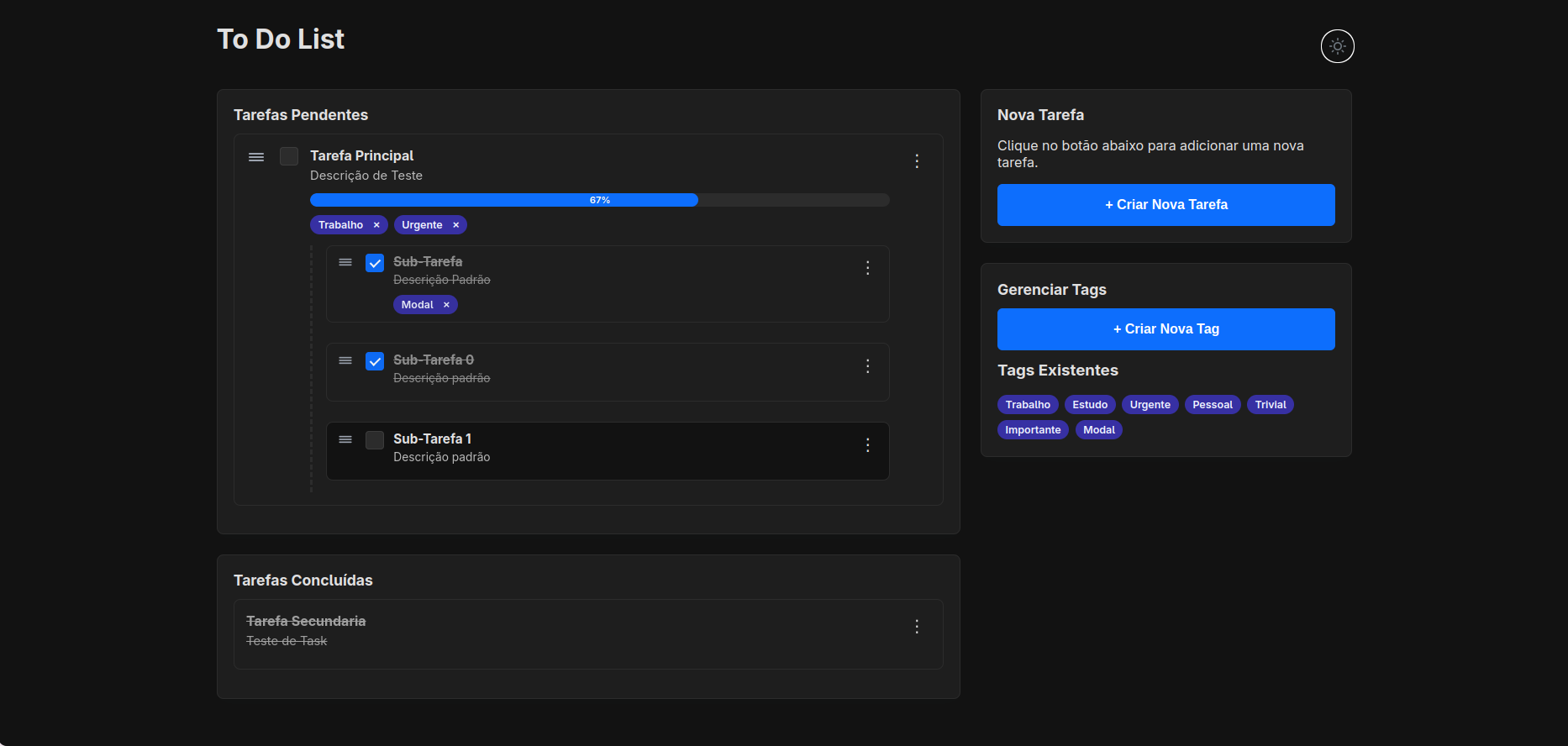Check the Tarefa Principal checkbox
1568x746 pixels.
coord(289,156)
